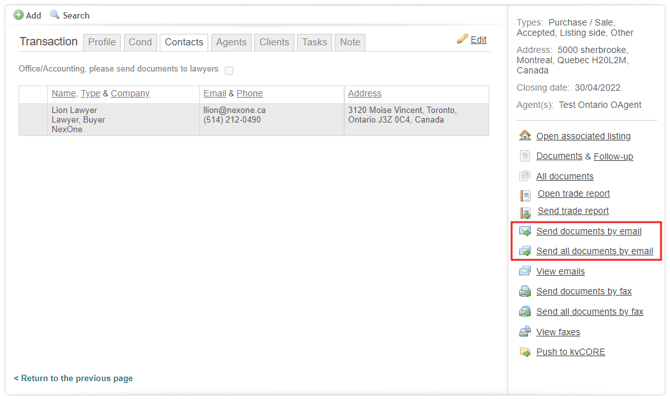The width and height of the screenshot is (670, 399).
Task: Open the Note tab
Action: (x=350, y=42)
